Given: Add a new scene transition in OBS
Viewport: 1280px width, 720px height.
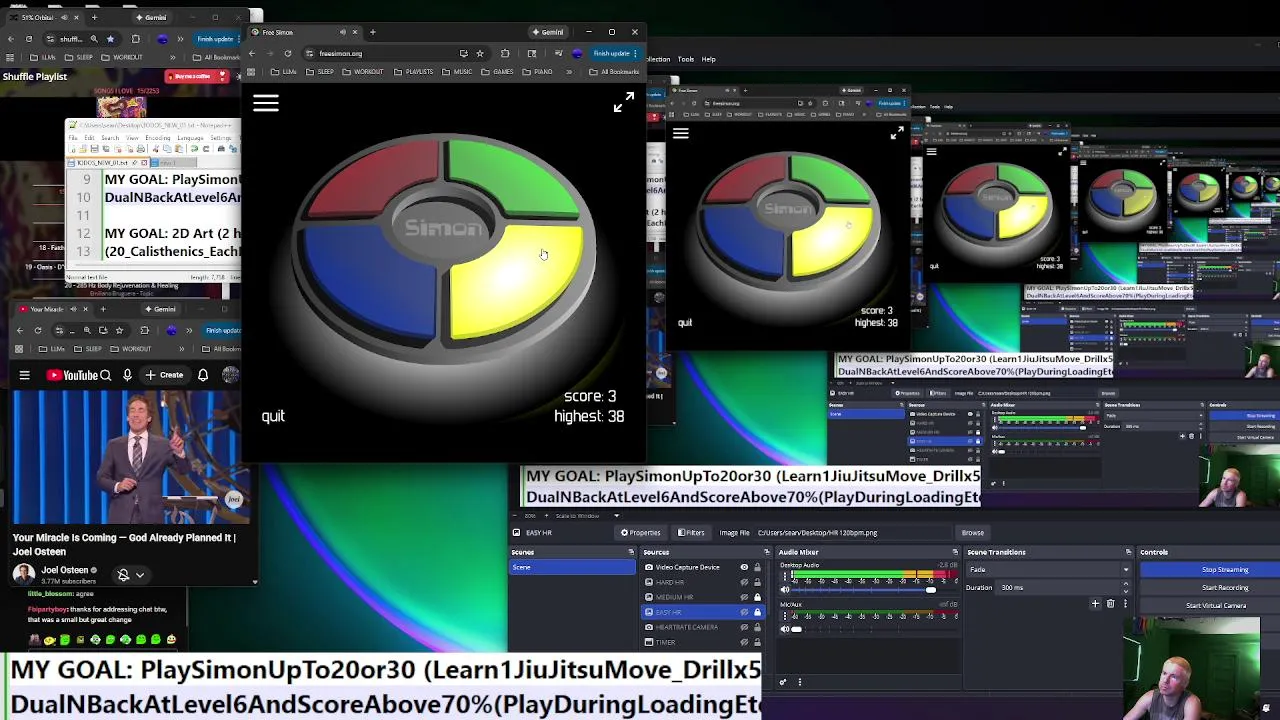Looking at the screenshot, I should pyautogui.click(x=1095, y=604).
